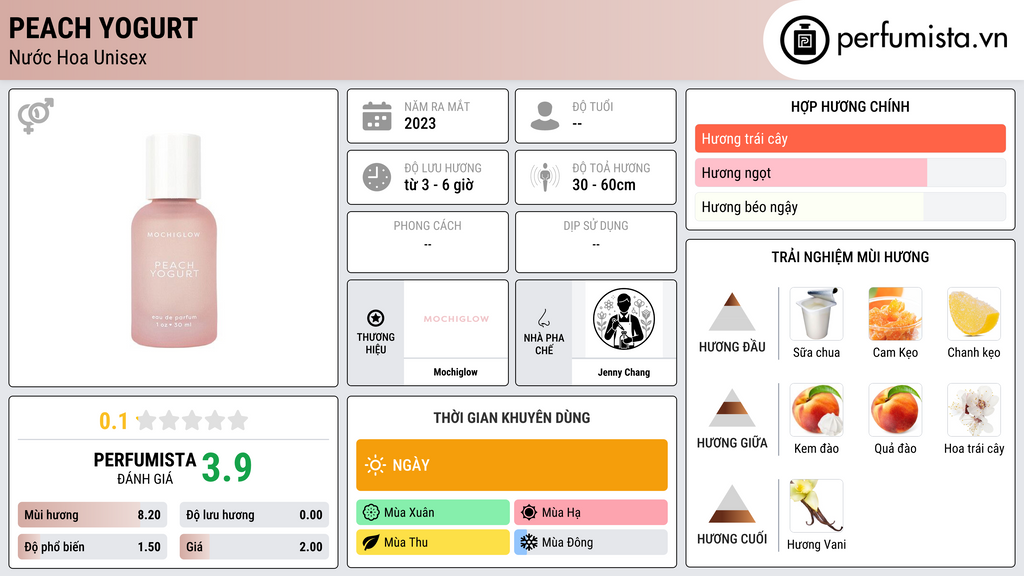
Task: Click the Sữa chua yogurt note image
Action: pyautogui.click(x=816, y=313)
